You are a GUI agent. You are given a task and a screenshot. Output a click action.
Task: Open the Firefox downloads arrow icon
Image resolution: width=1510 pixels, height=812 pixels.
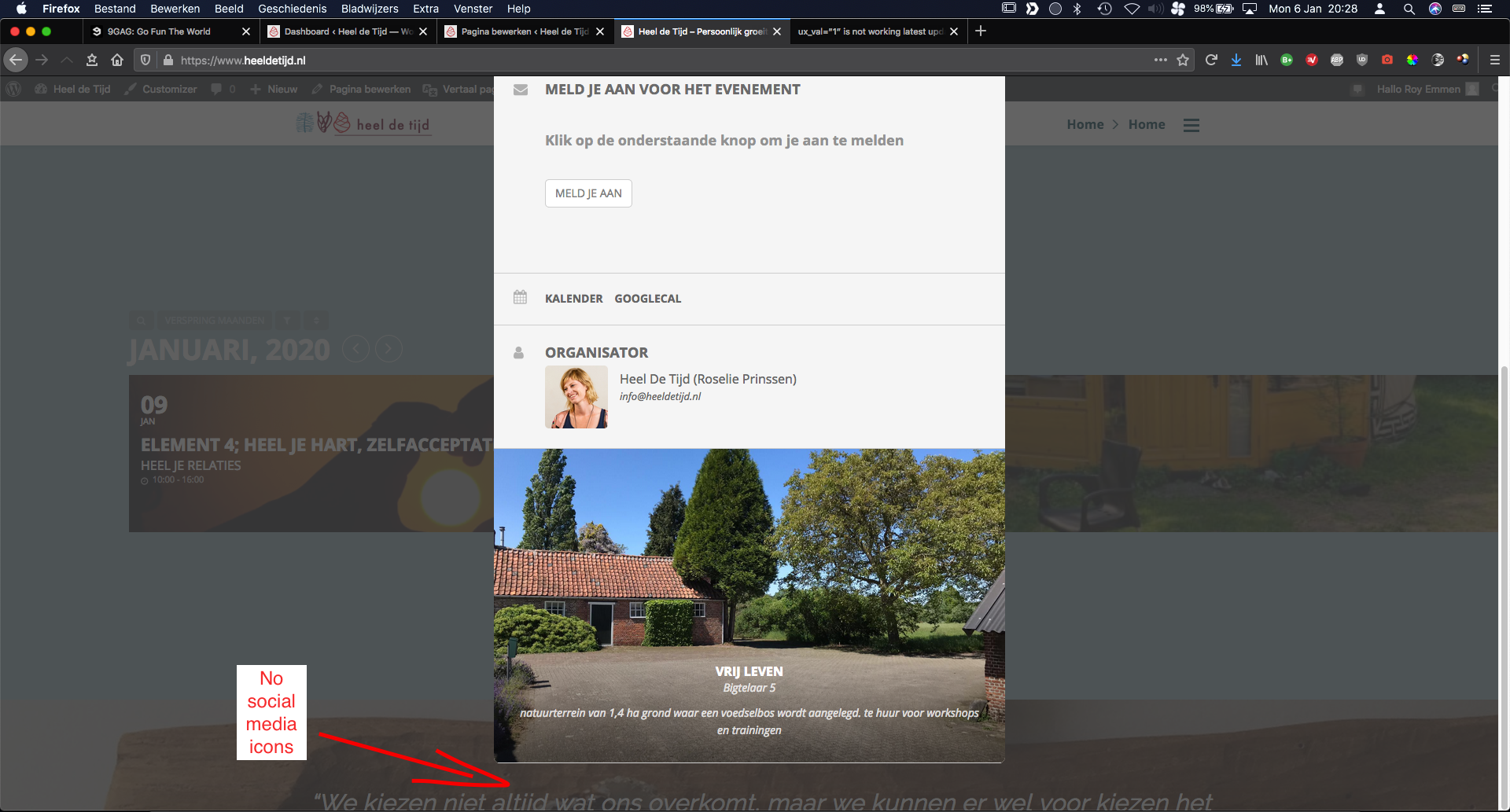coord(1236,61)
